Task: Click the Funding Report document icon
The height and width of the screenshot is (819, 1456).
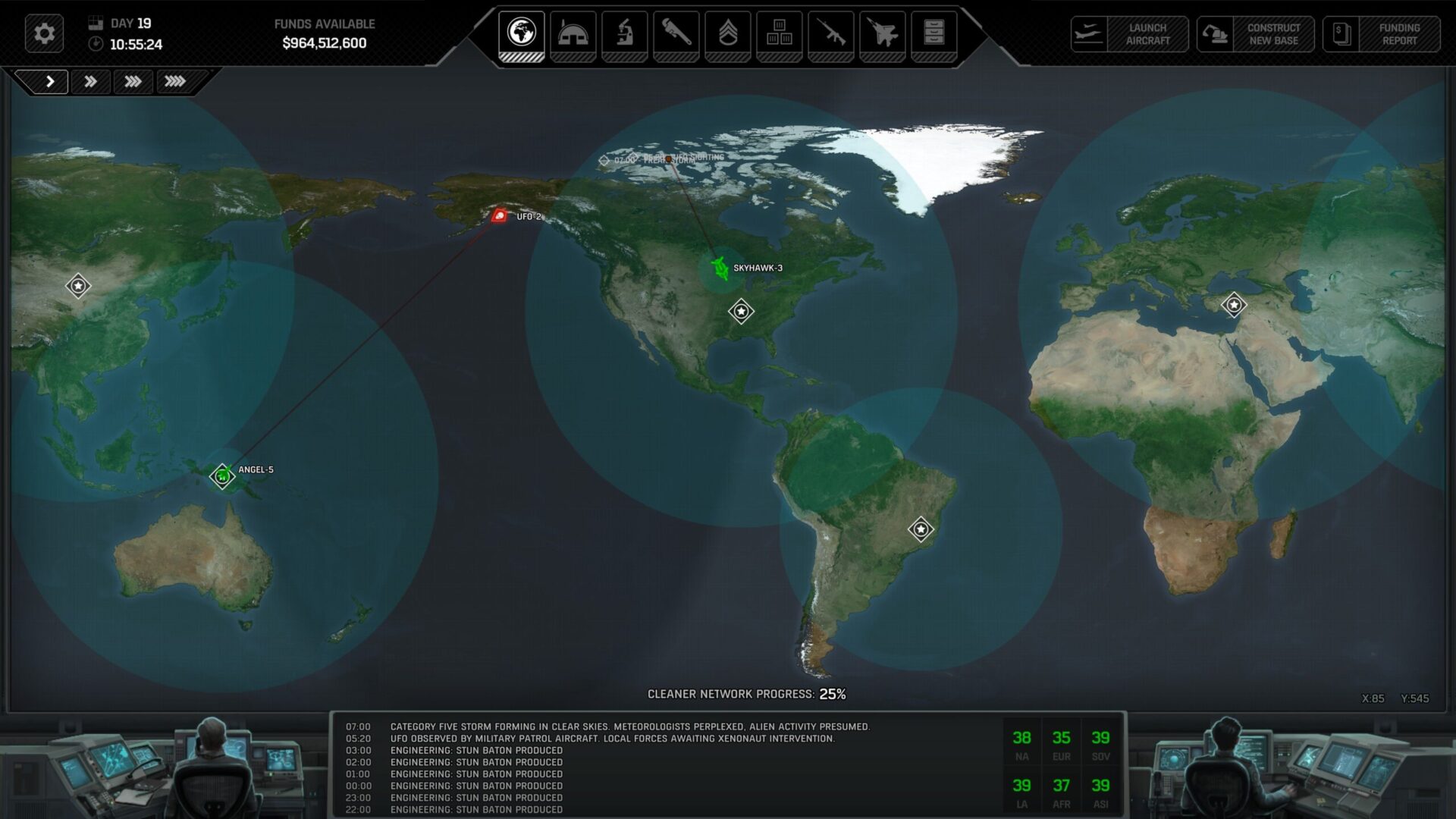Action: (1341, 34)
